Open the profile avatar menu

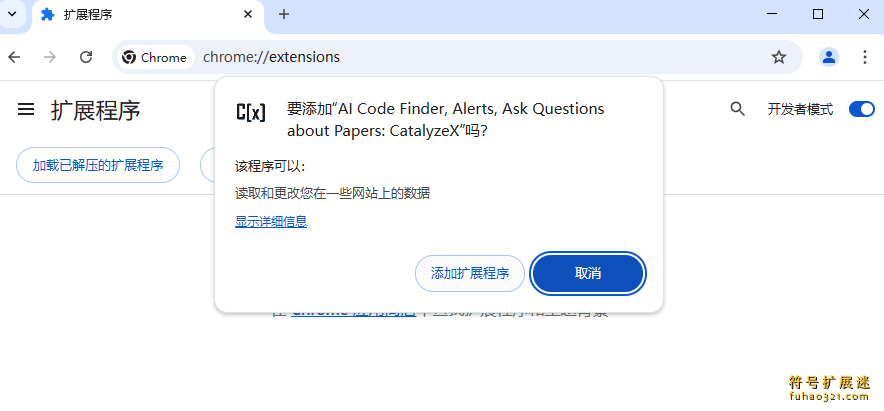click(829, 57)
